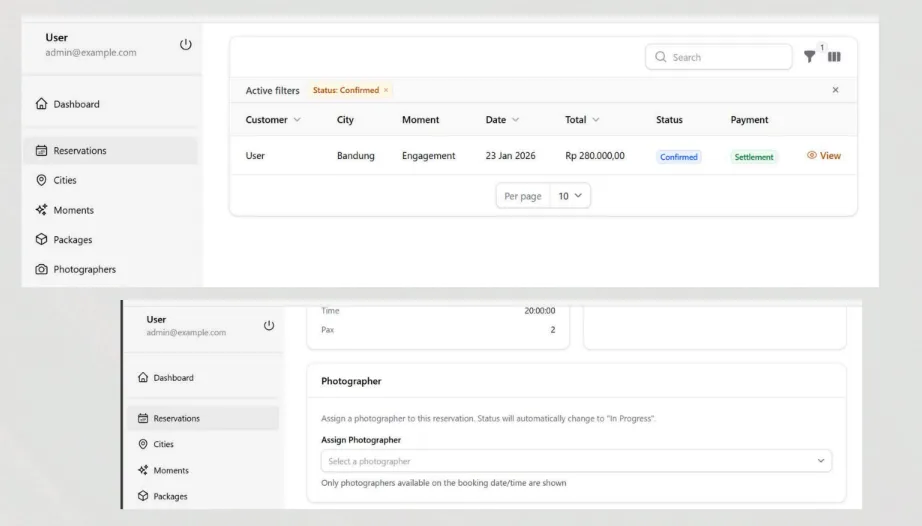922x526 pixels.
Task: Click the City column header
Action: pos(345,119)
